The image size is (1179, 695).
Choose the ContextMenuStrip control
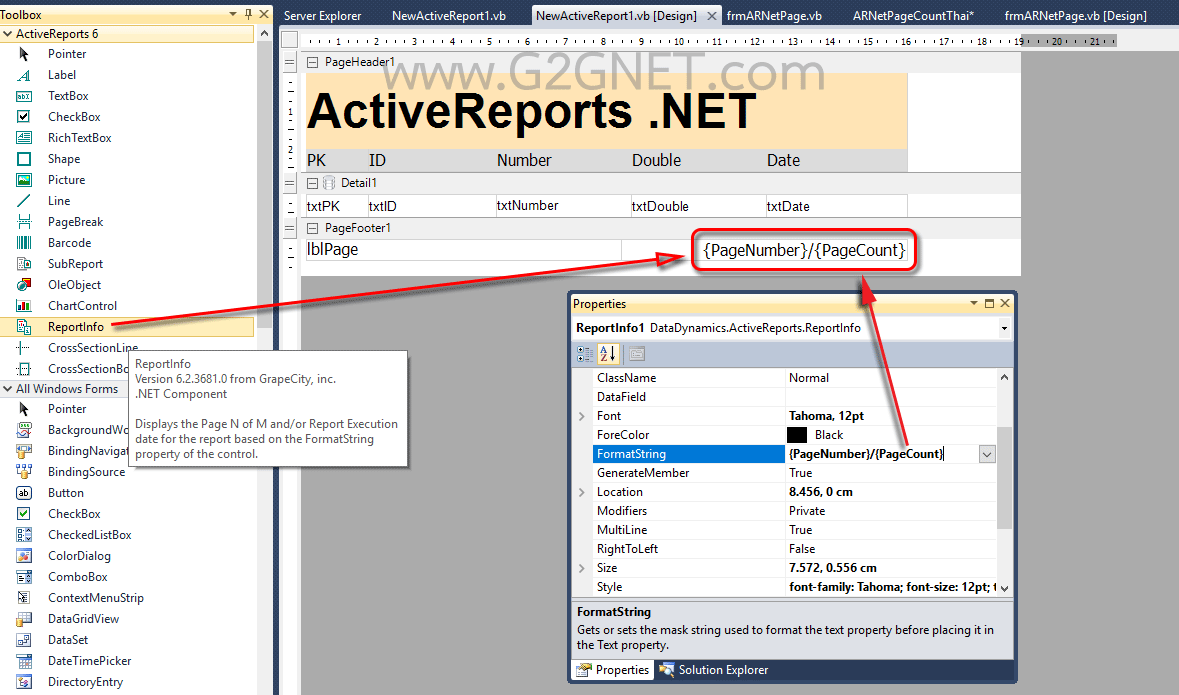point(95,599)
